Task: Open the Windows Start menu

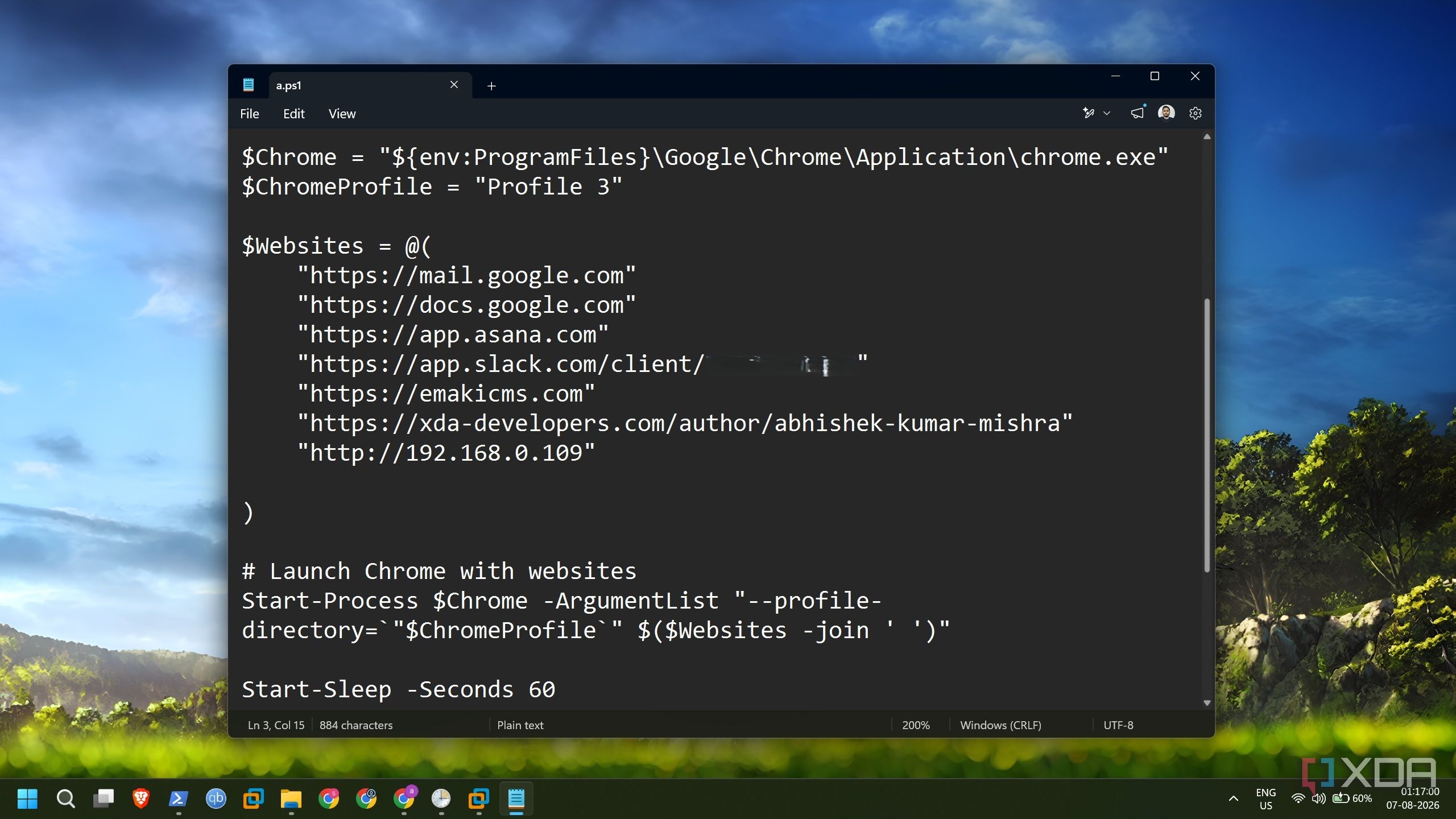Action: coord(27,799)
